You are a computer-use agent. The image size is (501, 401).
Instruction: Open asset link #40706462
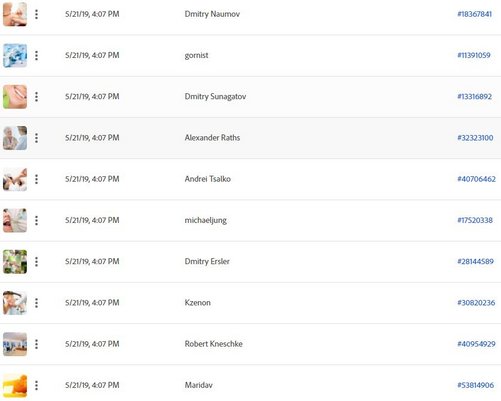click(x=476, y=179)
